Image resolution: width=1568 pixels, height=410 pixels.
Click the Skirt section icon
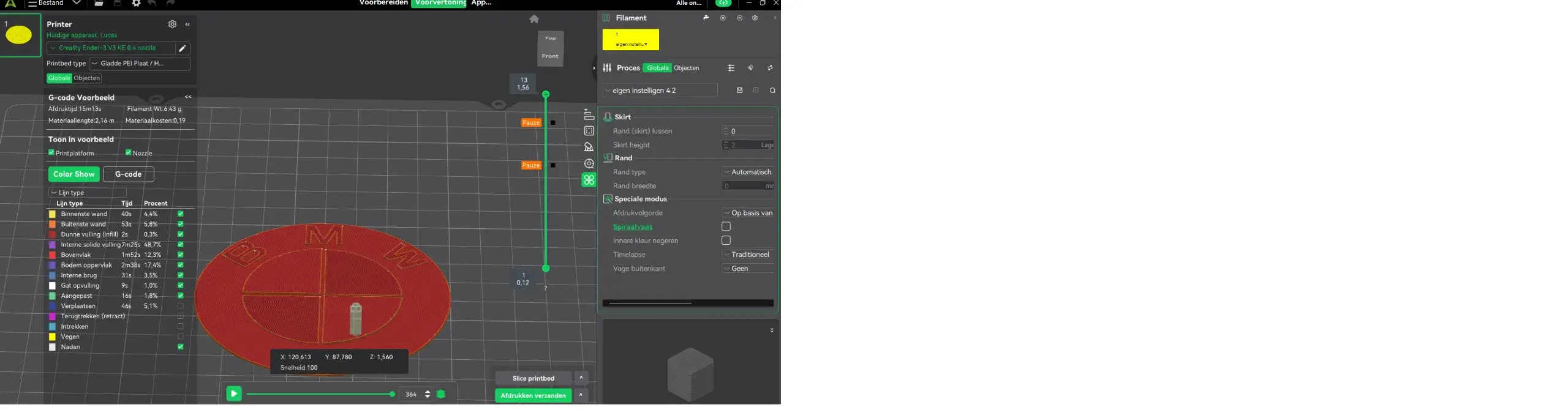pyautogui.click(x=608, y=117)
